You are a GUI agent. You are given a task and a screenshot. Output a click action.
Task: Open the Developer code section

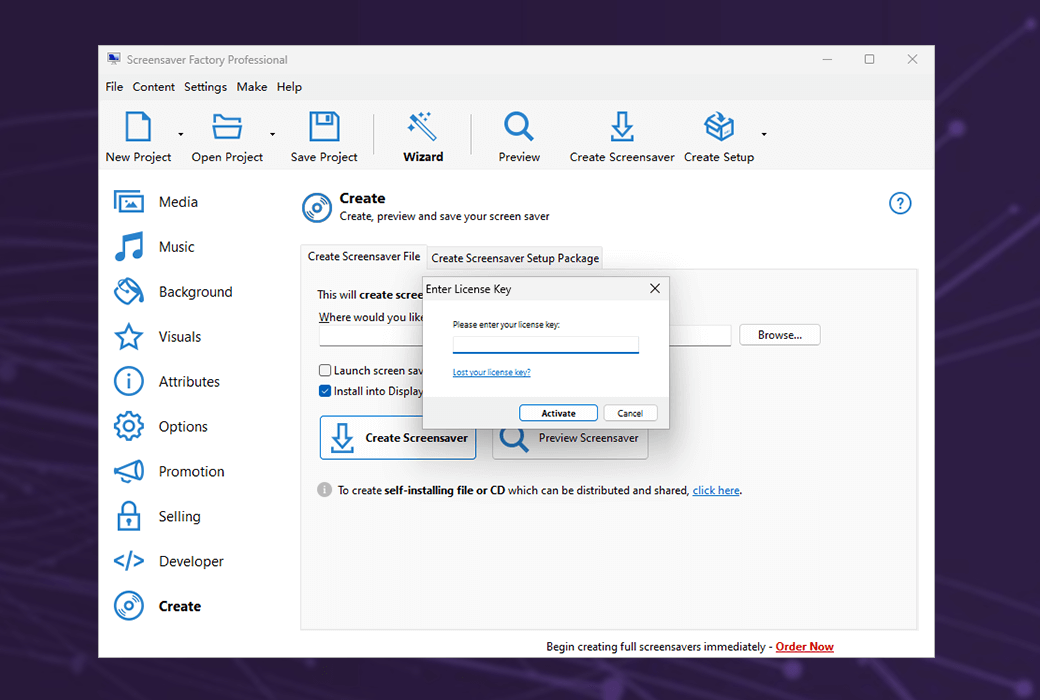point(169,561)
